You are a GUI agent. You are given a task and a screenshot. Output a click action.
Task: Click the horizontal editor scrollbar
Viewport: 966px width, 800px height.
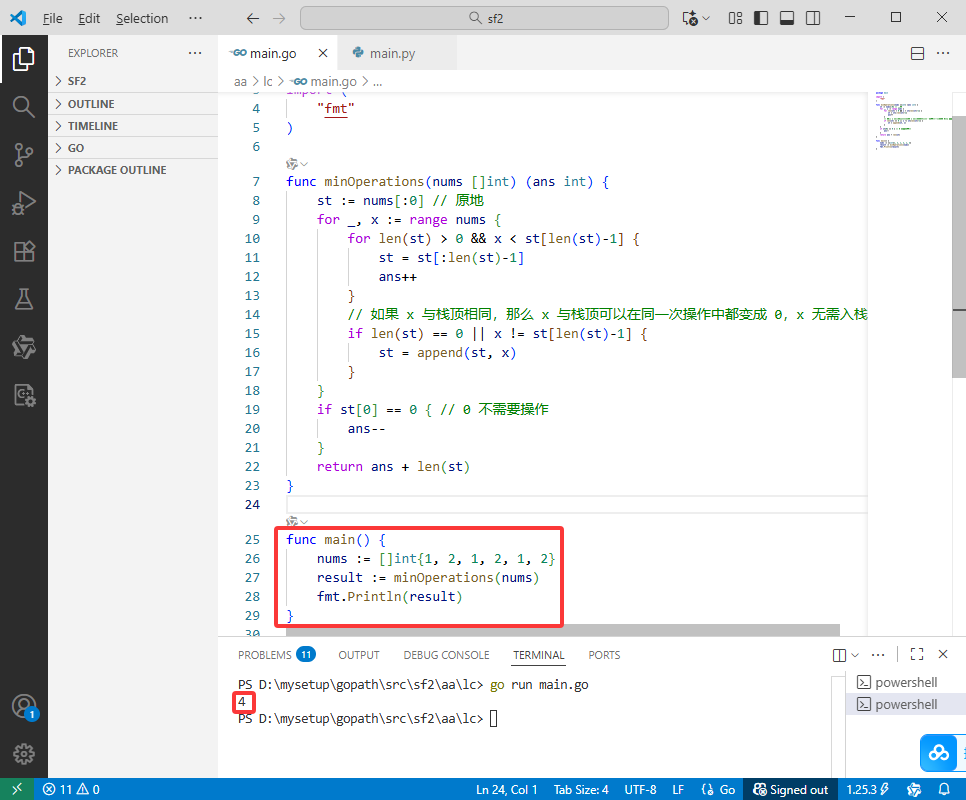562,630
